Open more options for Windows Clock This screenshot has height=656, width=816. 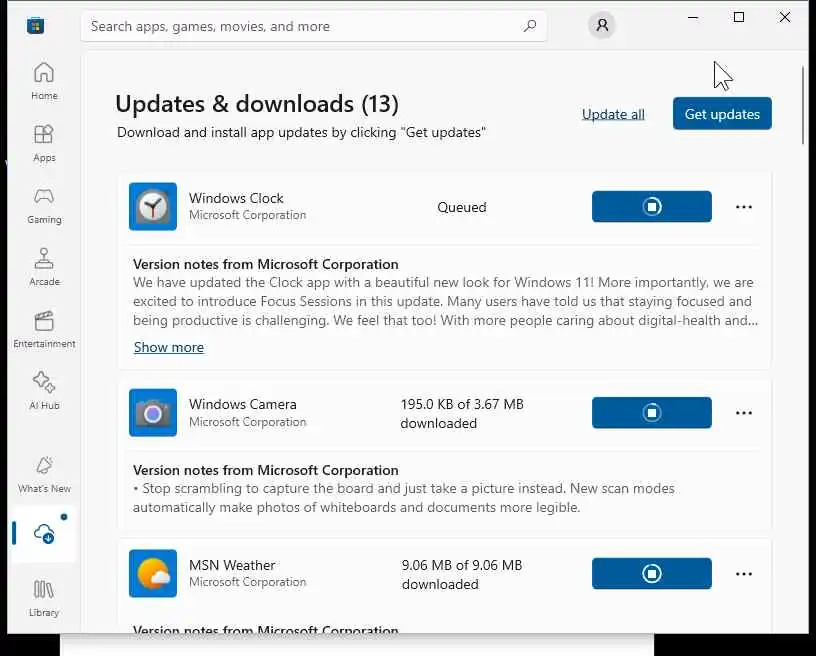744,207
